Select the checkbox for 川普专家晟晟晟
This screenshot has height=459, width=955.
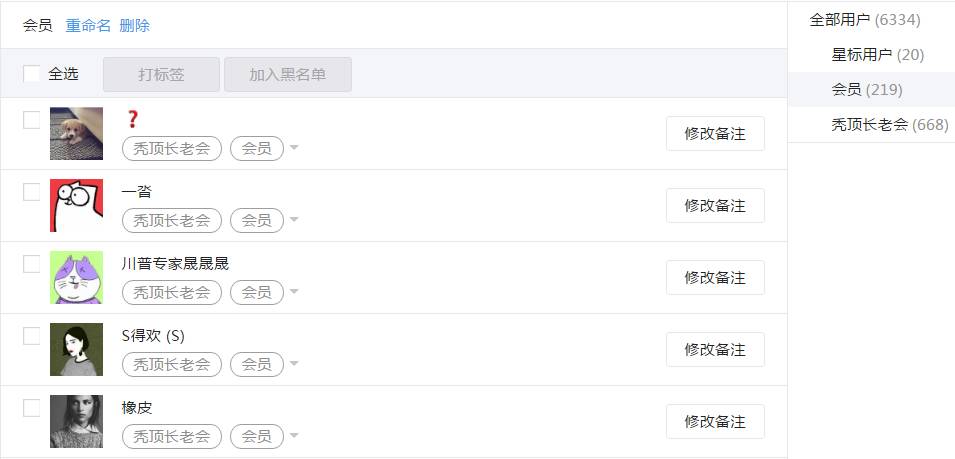pos(32,264)
